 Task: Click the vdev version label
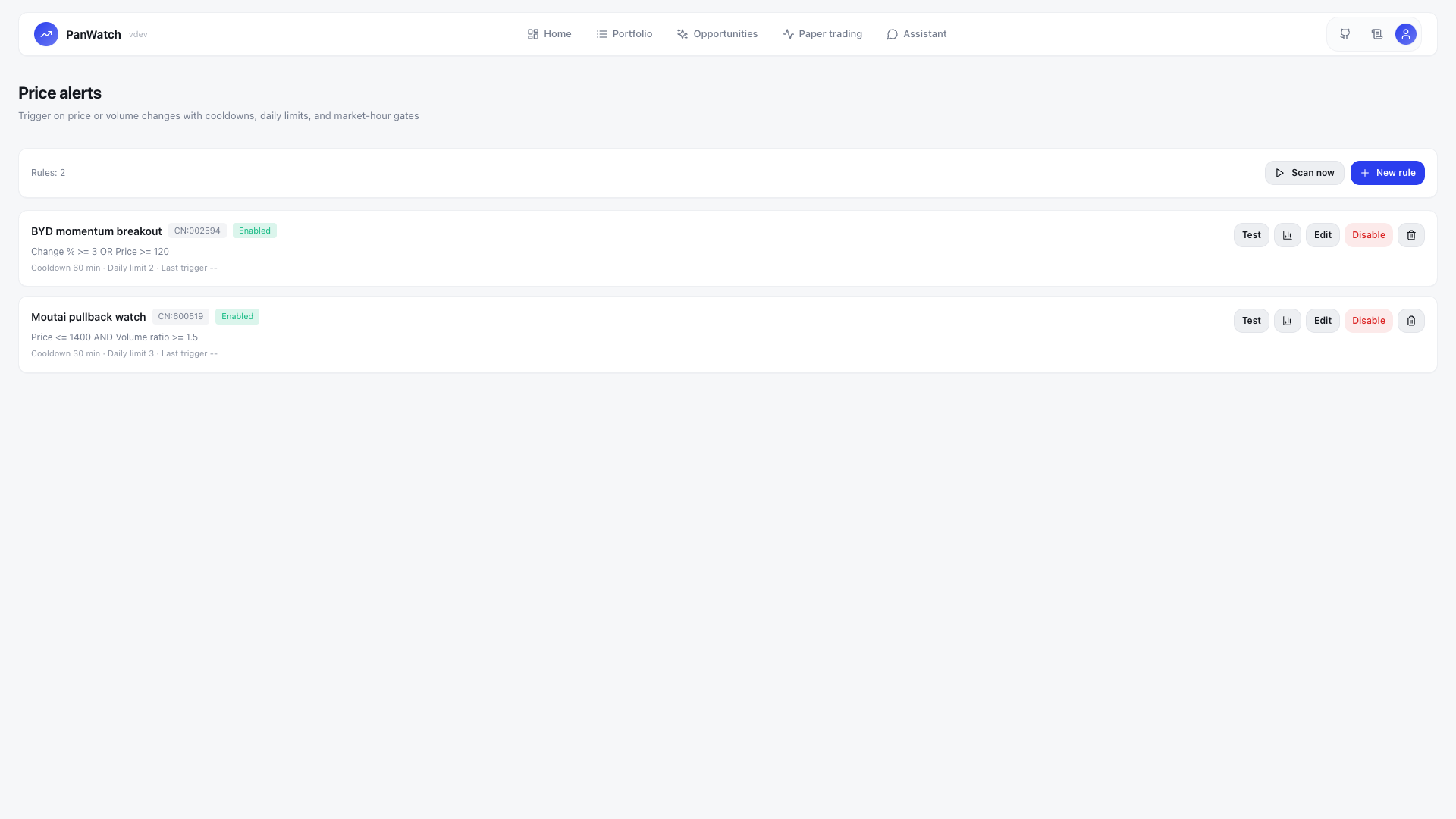pos(138,34)
